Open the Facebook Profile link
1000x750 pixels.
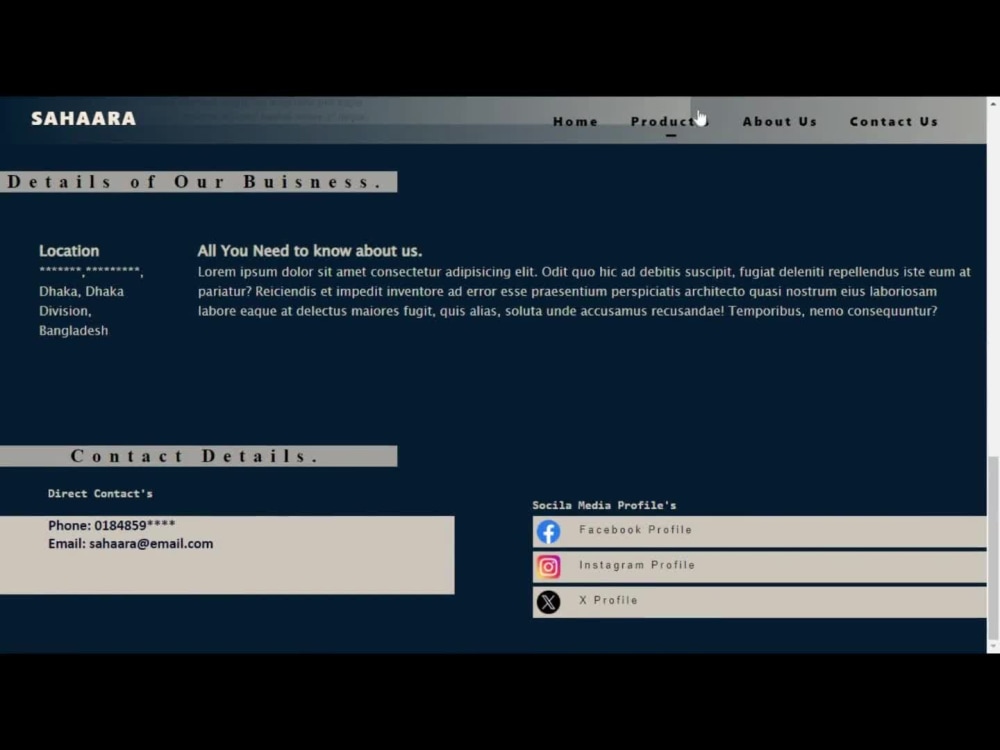[x=760, y=531]
